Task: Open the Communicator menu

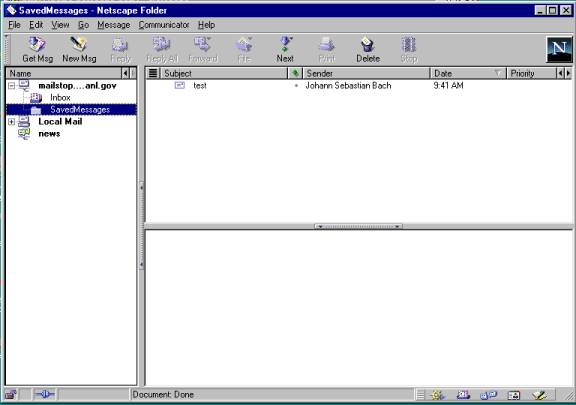Action: [163, 25]
